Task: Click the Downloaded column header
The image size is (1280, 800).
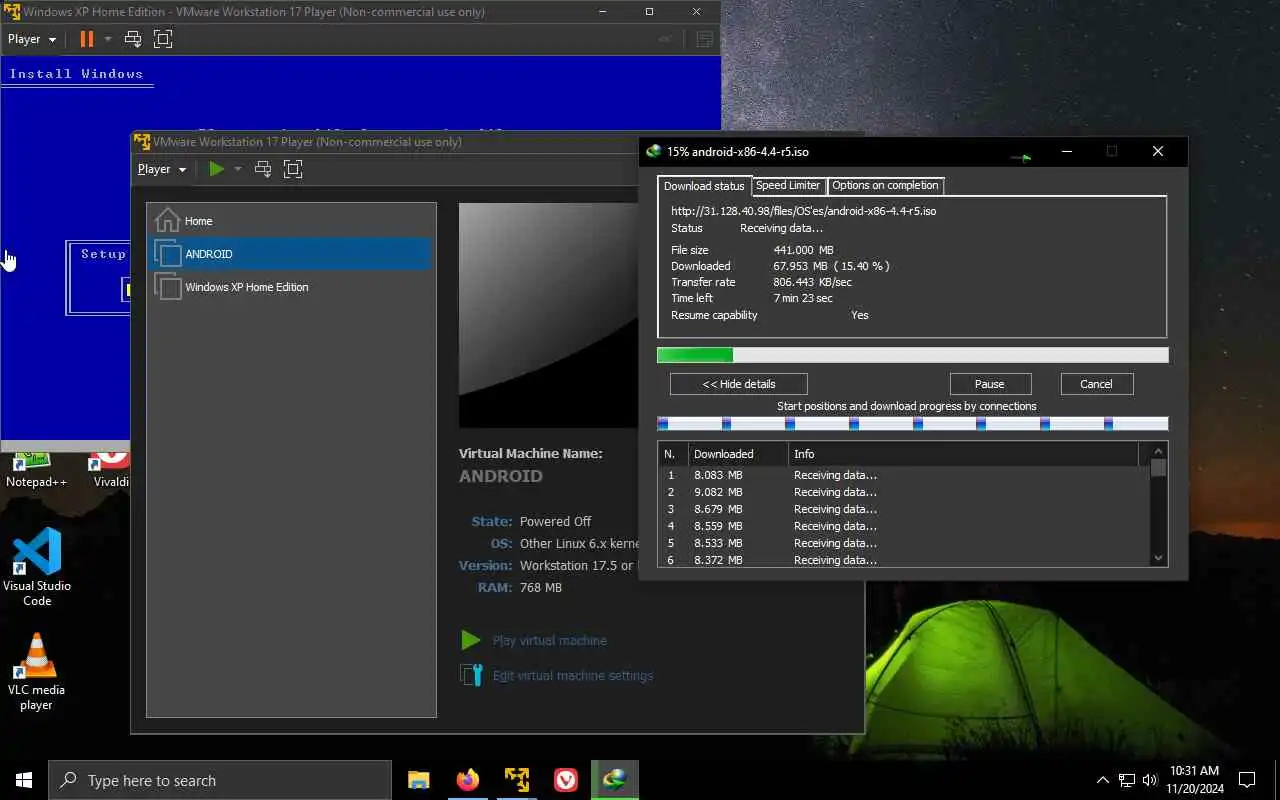Action: [x=738, y=454]
